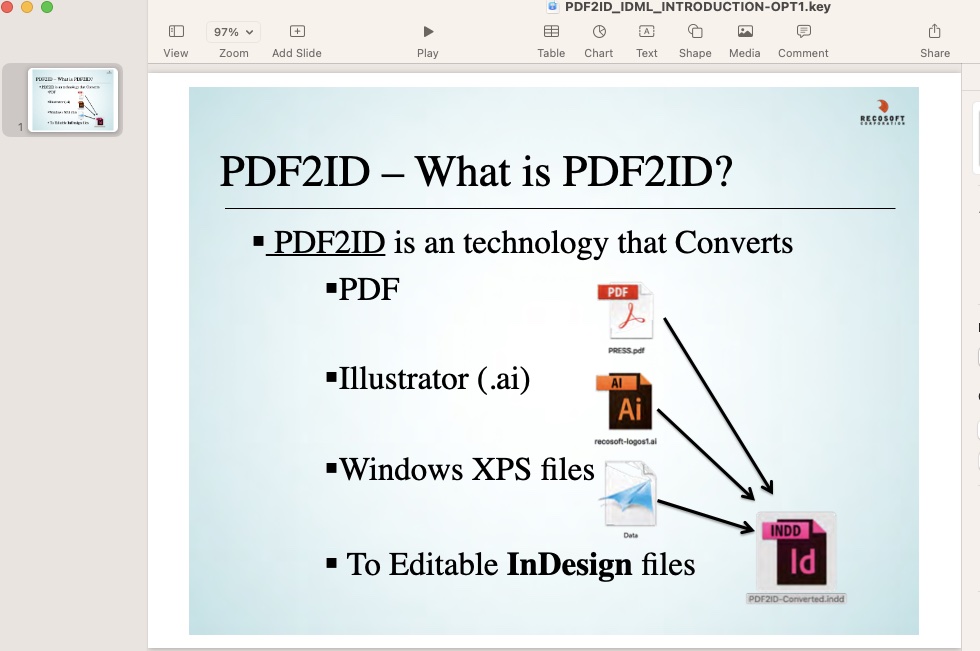Select the slide title 'What is PDF2ID?'

[476, 172]
